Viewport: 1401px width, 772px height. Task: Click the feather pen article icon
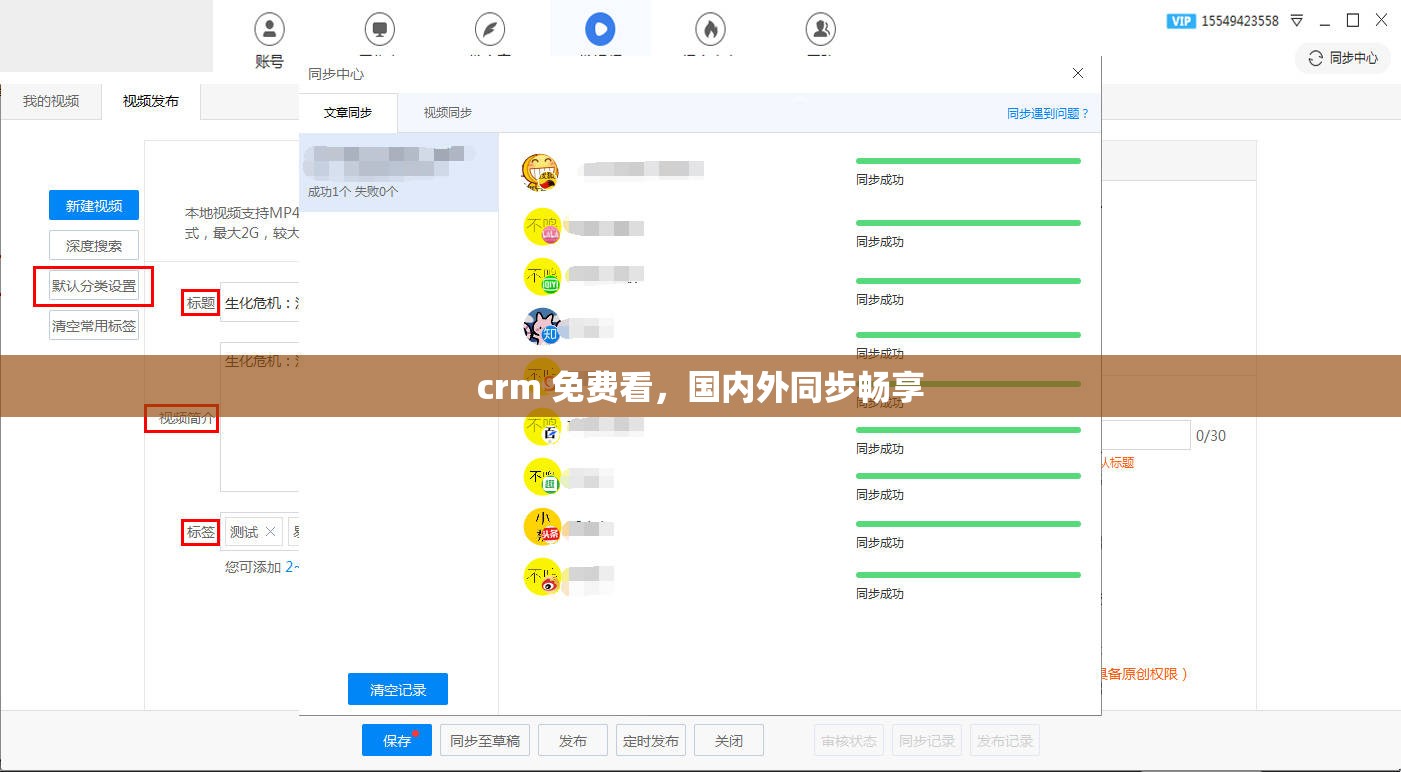click(x=489, y=29)
